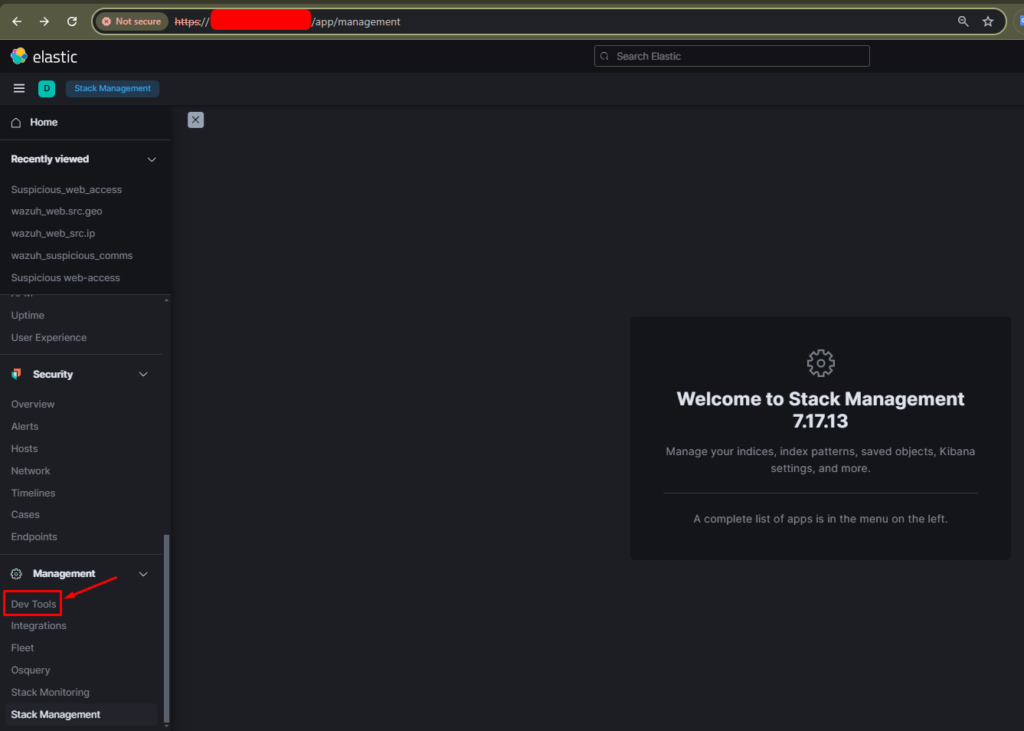Reload the current page
1024x731 pixels.
(72, 22)
